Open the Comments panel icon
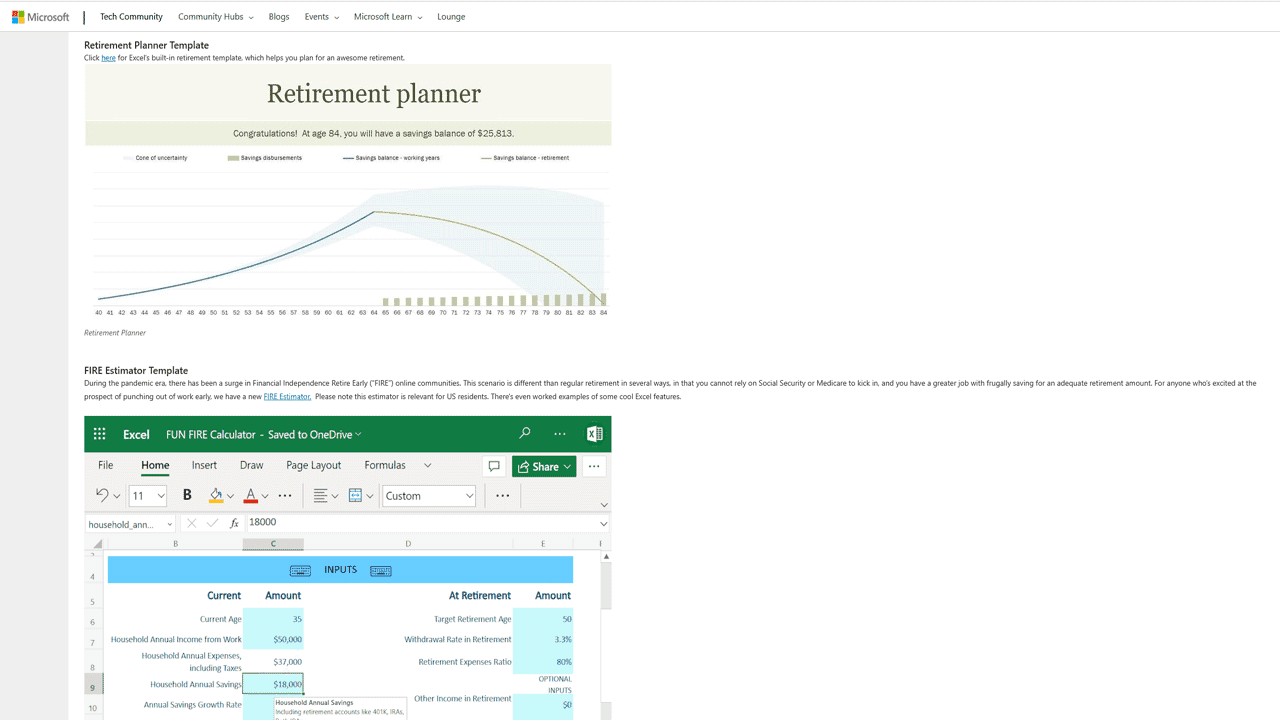The height and width of the screenshot is (720, 1280). point(494,466)
